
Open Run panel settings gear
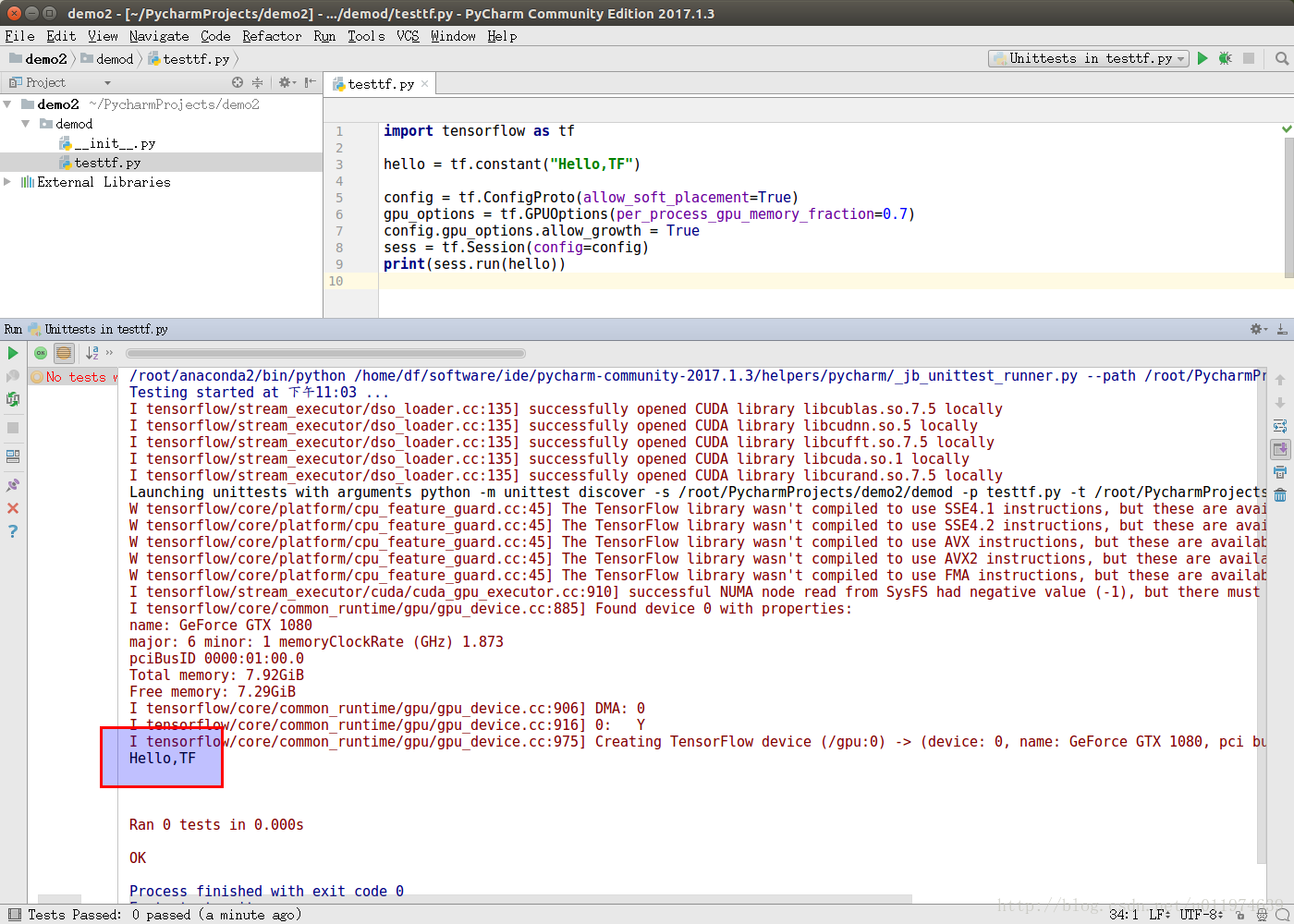[x=1258, y=329]
